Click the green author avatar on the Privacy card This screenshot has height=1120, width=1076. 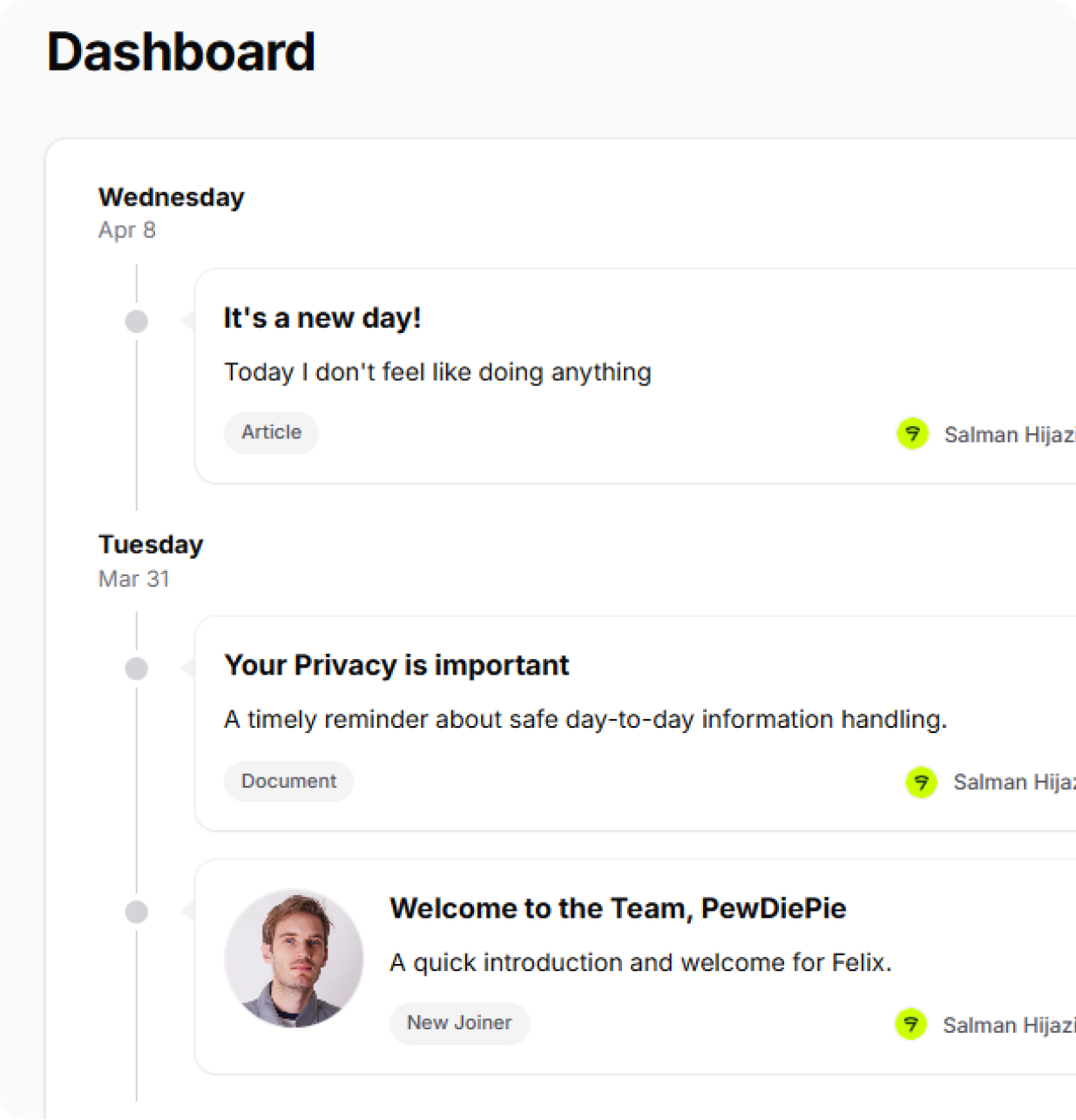click(x=921, y=782)
